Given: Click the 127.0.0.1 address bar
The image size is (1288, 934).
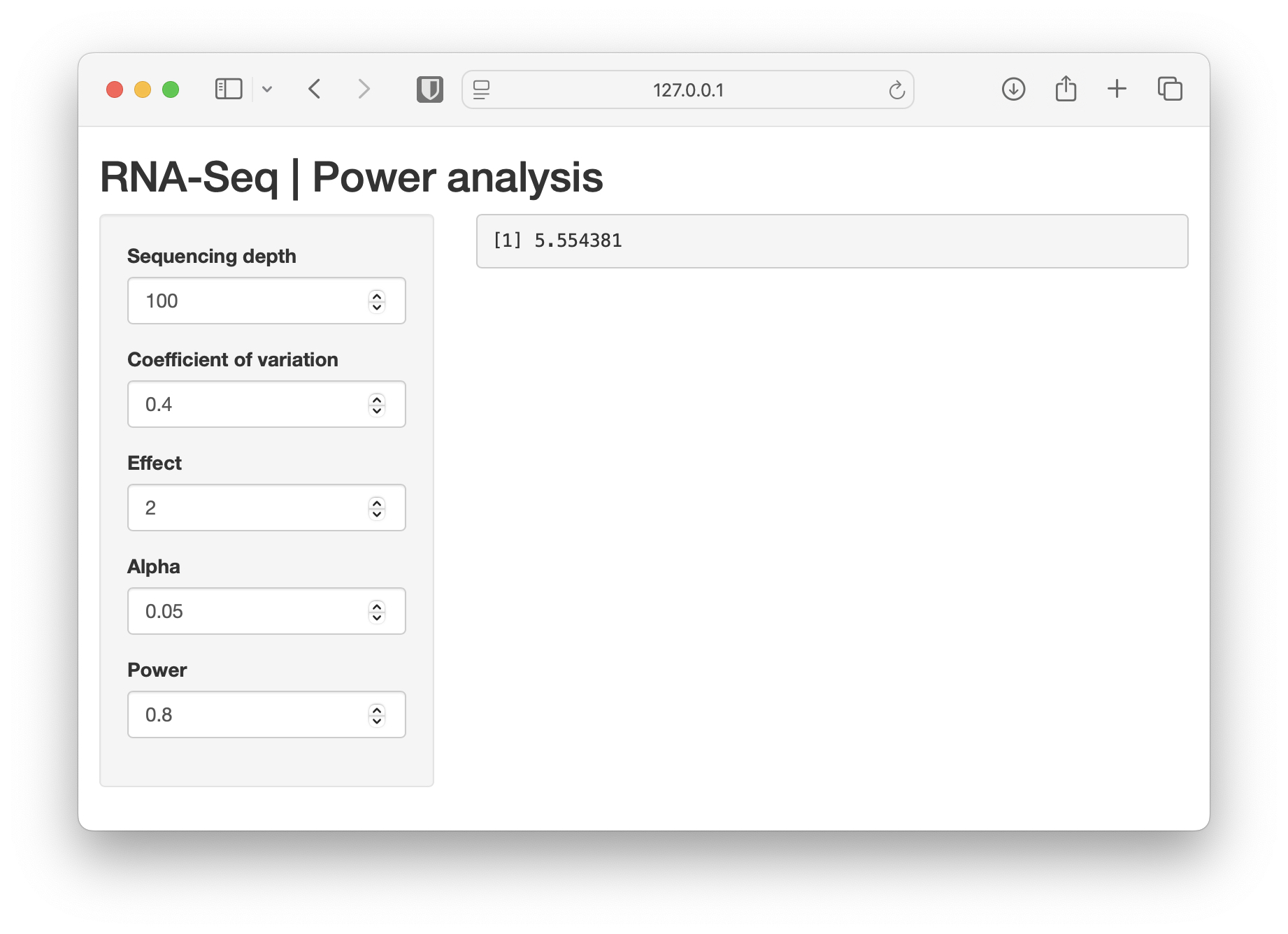Looking at the screenshot, I should (x=688, y=89).
